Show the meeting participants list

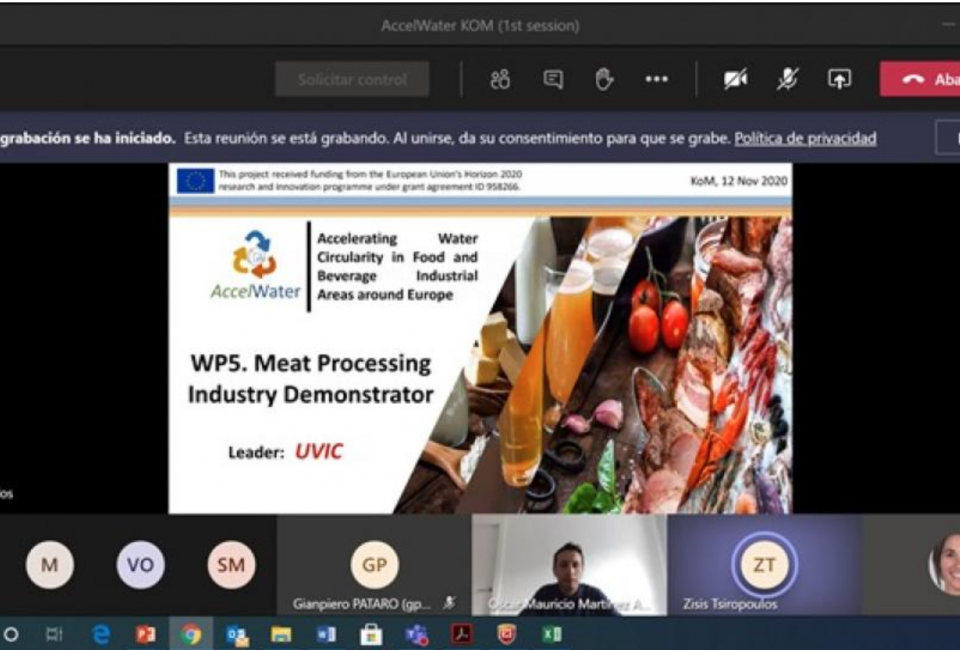point(500,80)
